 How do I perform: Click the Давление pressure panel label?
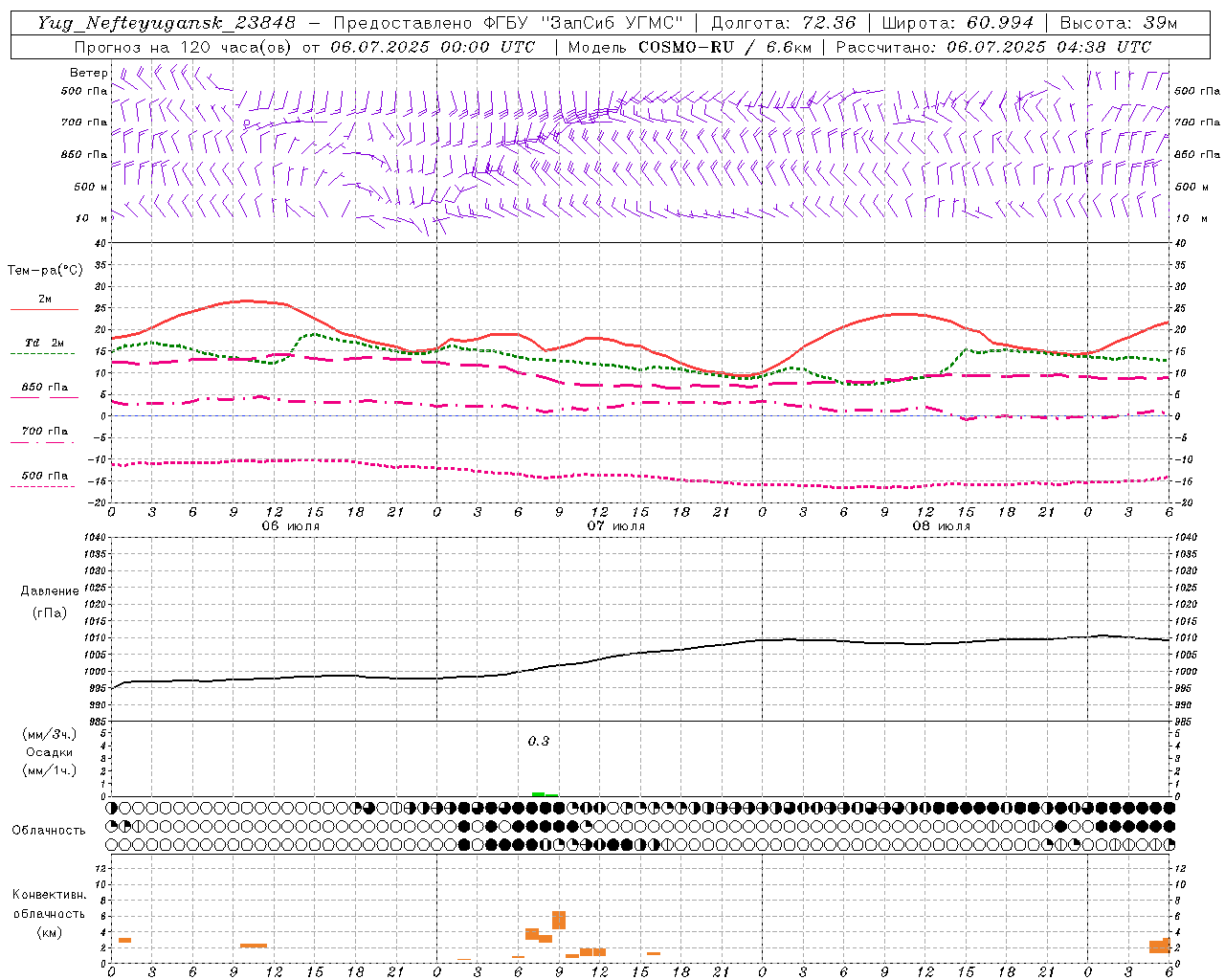click(50, 591)
